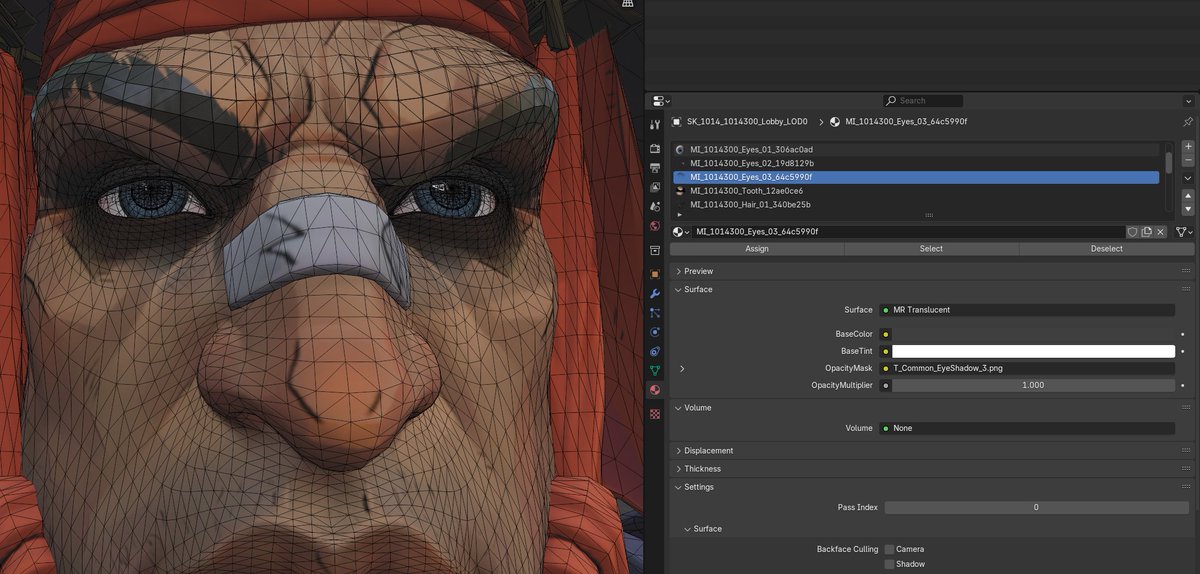This screenshot has height=574, width=1200.
Task: Open the browse material dropdown
Action: click(681, 231)
